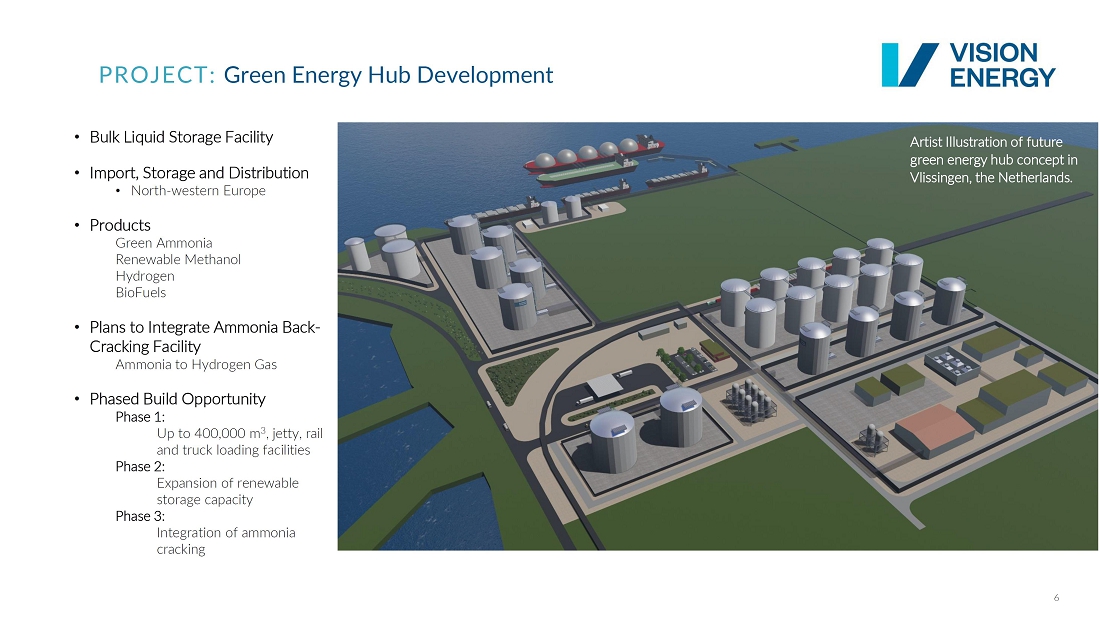
Task: Click 'Ammonia to Hydrogen Gas' text
Action: [x=196, y=365]
